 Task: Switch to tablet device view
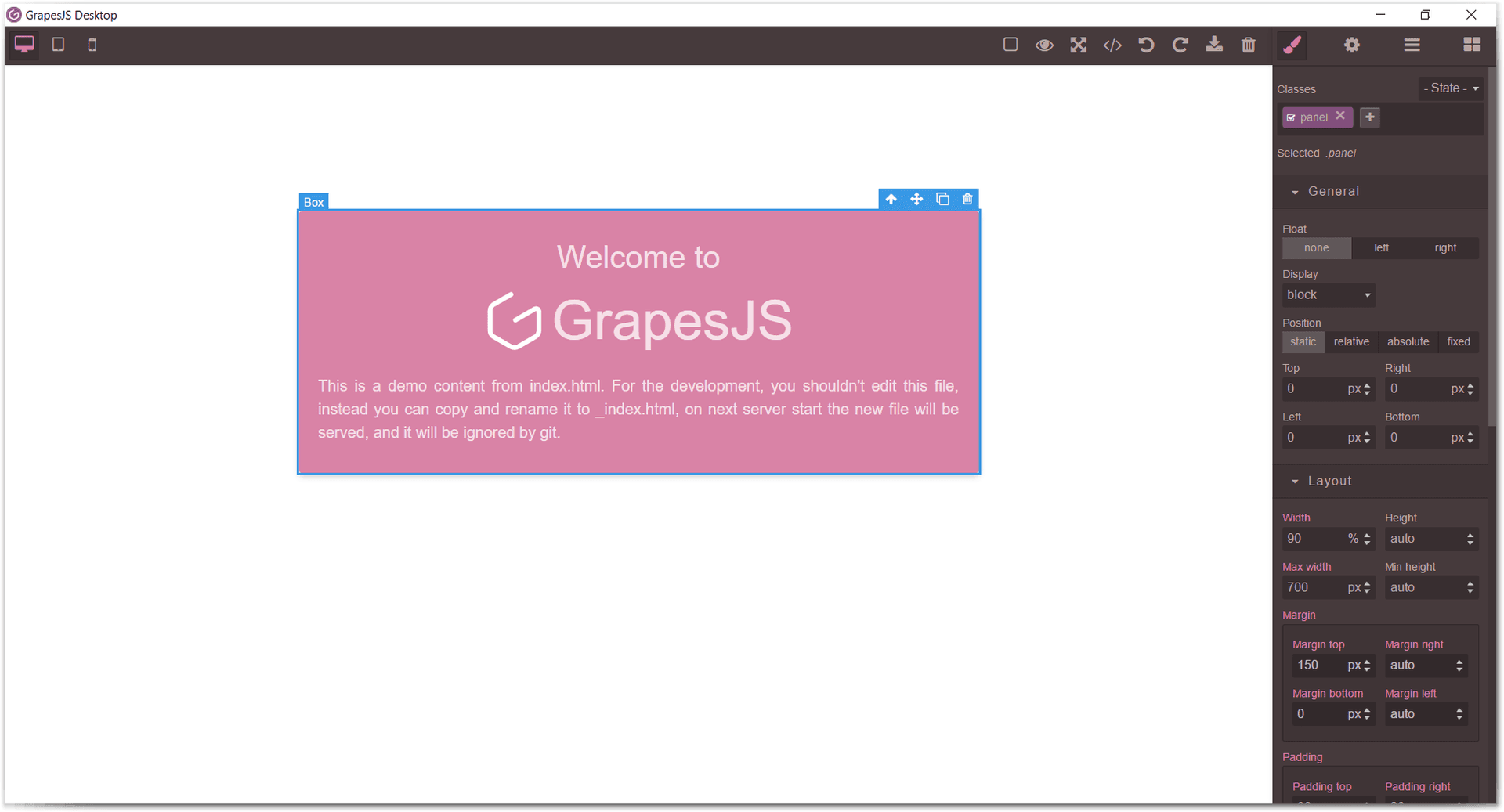tap(57, 45)
